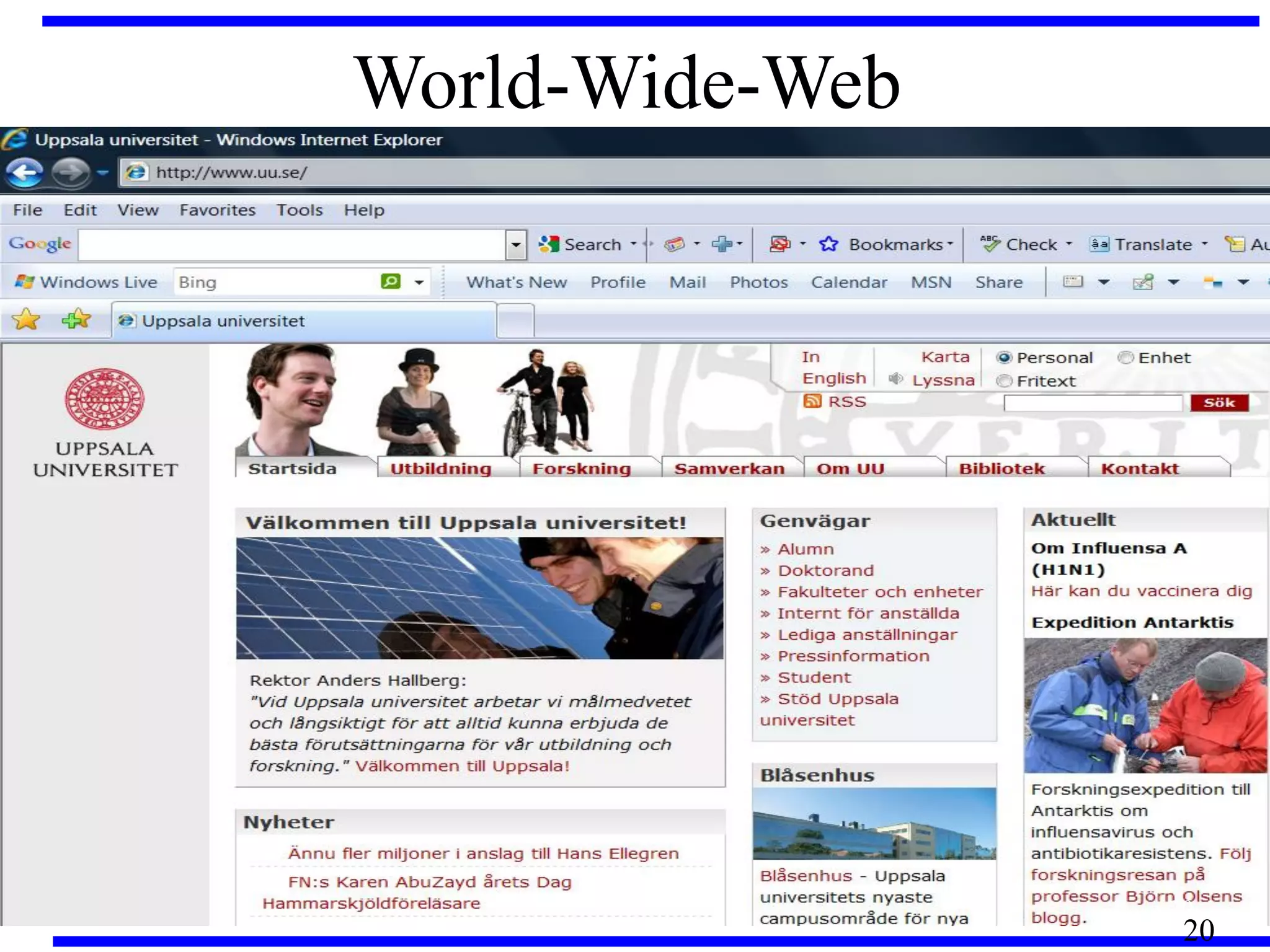This screenshot has width=1270, height=952.
Task: Click the Google toolbar news/share icon
Action: pos(674,244)
